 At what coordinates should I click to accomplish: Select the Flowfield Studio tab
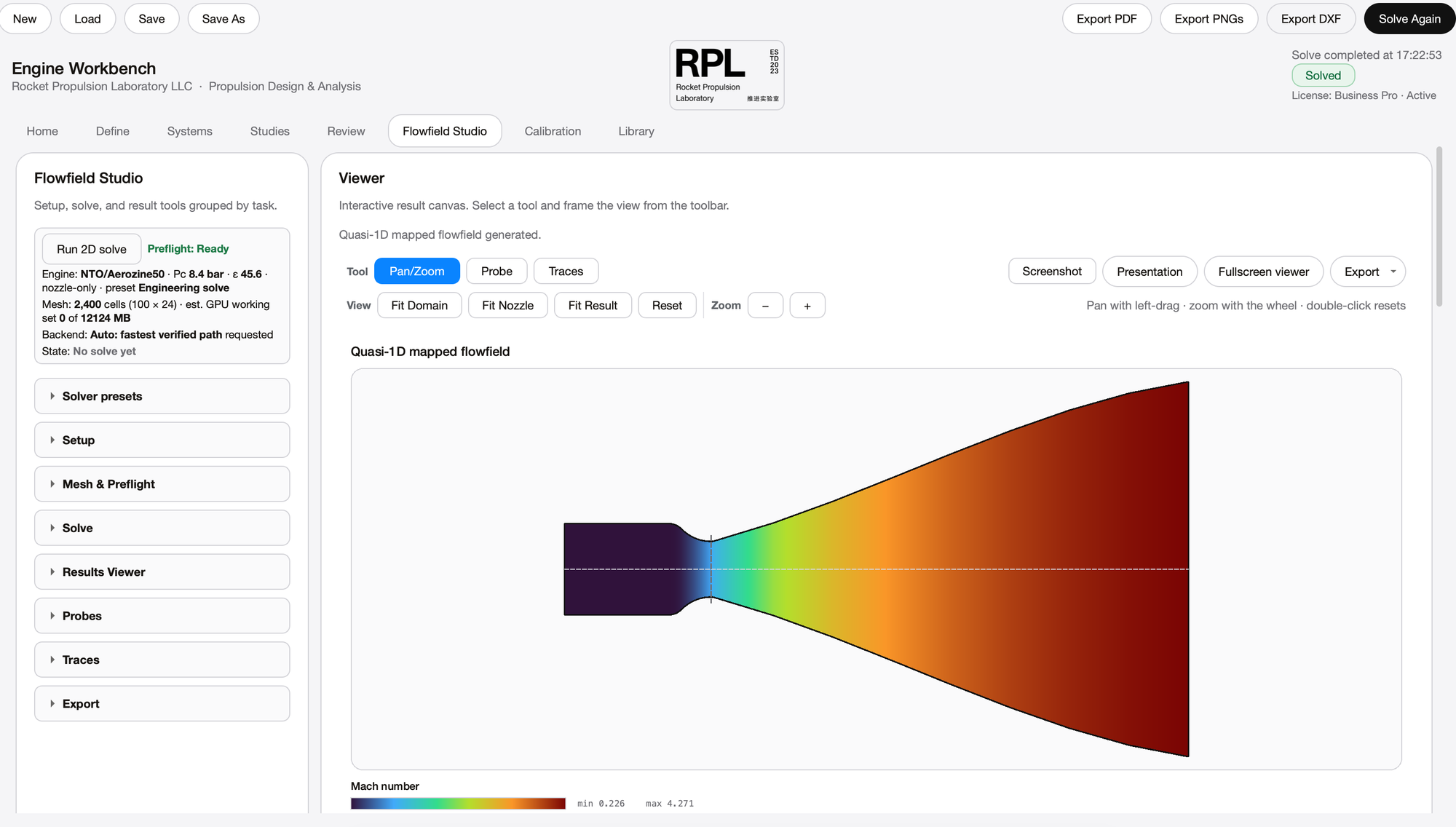click(x=445, y=131)
